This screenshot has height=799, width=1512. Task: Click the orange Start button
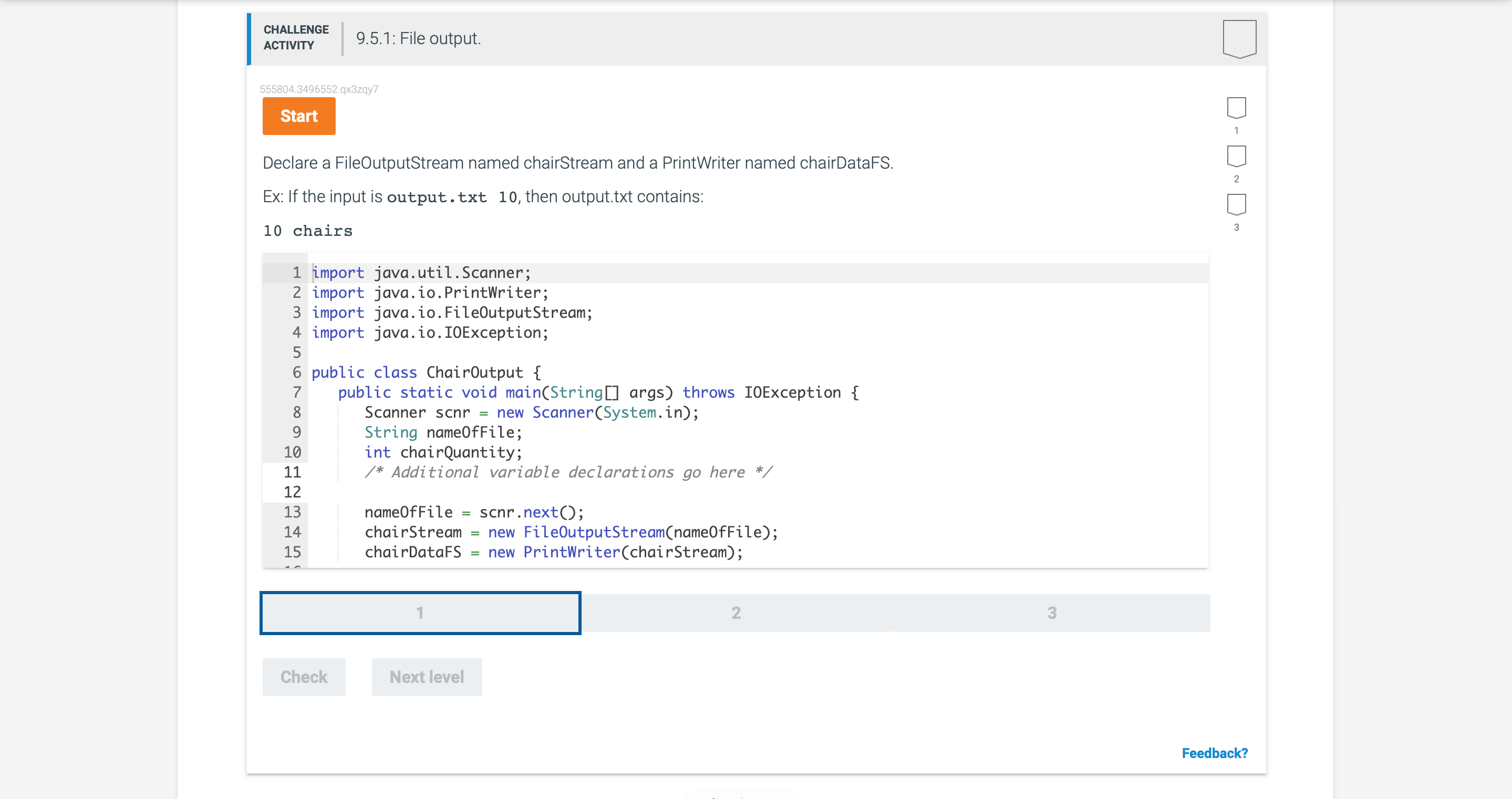point(298,116)
